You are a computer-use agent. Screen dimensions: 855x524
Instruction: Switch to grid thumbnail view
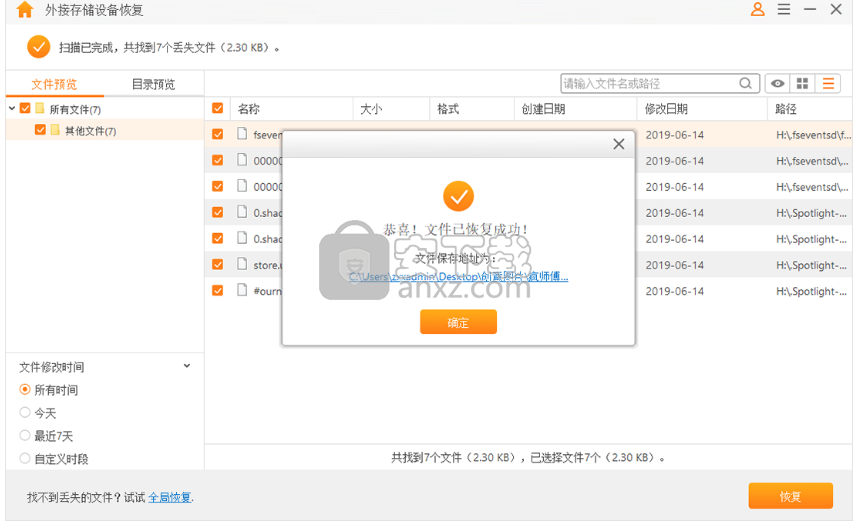click(802, 83)
